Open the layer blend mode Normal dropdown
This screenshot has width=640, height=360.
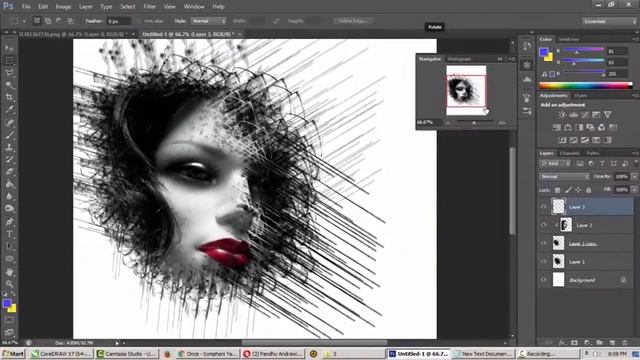coord(564,177)
